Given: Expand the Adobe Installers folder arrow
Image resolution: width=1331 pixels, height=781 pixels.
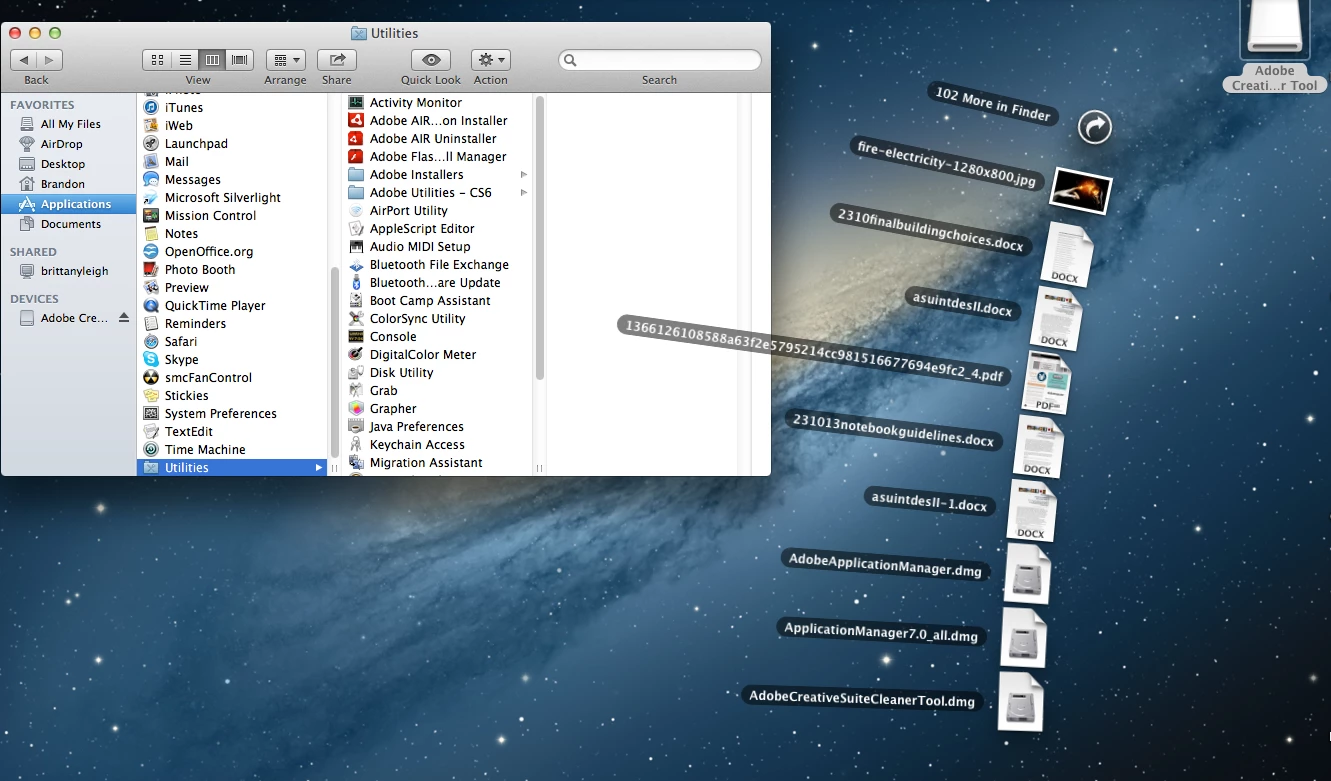Looking at the screenshot, I should pyautogui.click(x=524, y=174).
